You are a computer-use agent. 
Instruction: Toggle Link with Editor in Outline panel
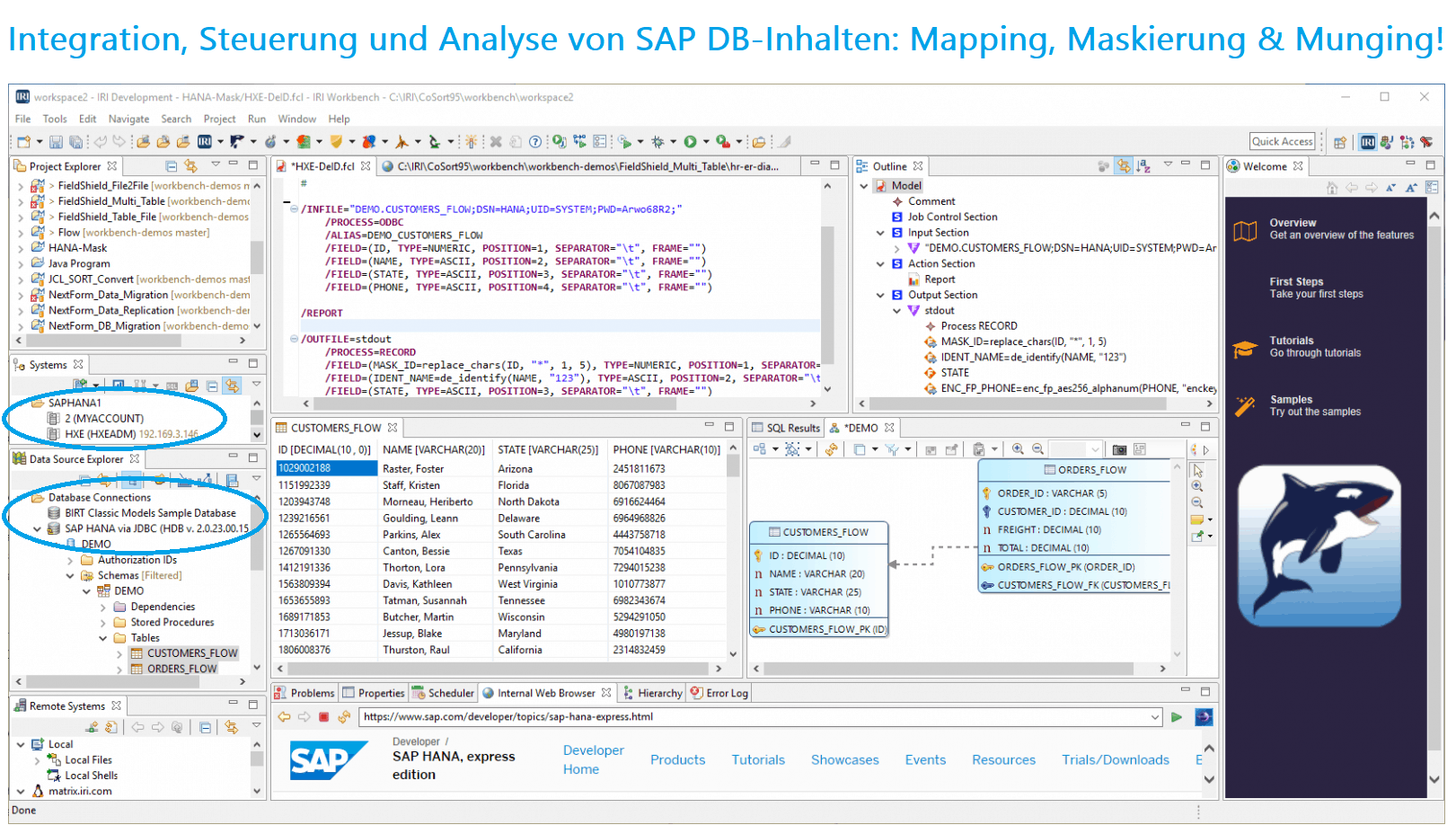[1124, 166]
